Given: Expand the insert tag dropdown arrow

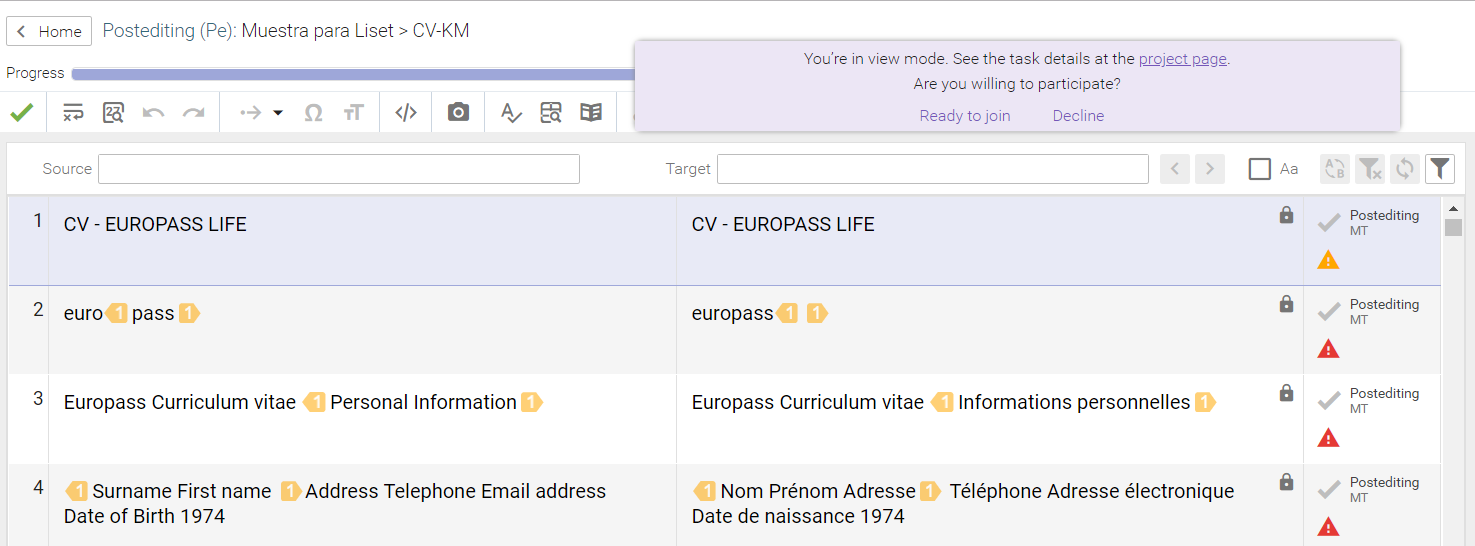Looking at the screenshot, I should (x=278, y=112).
